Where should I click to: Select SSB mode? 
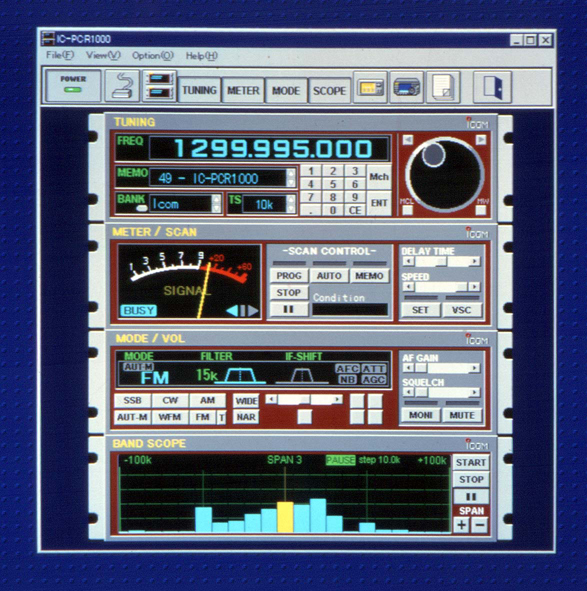point(132,400)
